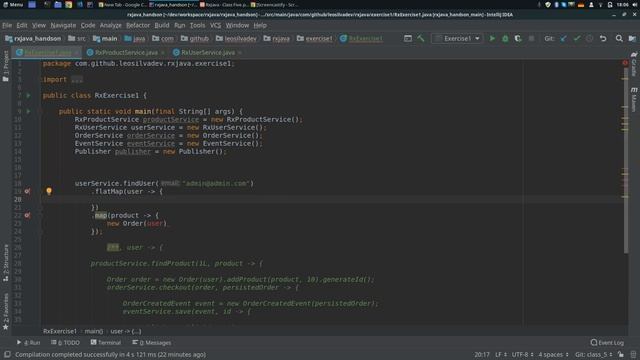The width and height of the screenshot is (640, 360).
Task: Open the Run tool window at bottom
Action: pyautogui.click(x=29, y=342)
